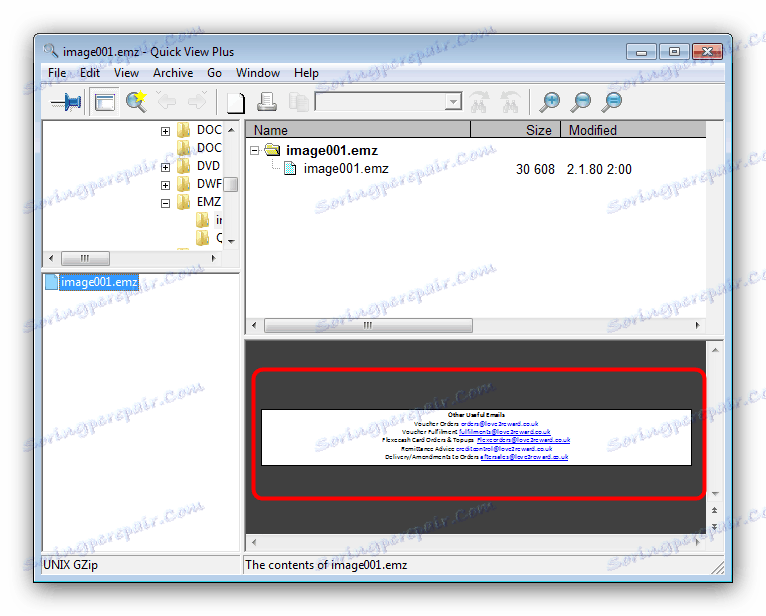Click preview pane scroll down arrow
This screenshot has width=766, height=616.
(715, 494)
